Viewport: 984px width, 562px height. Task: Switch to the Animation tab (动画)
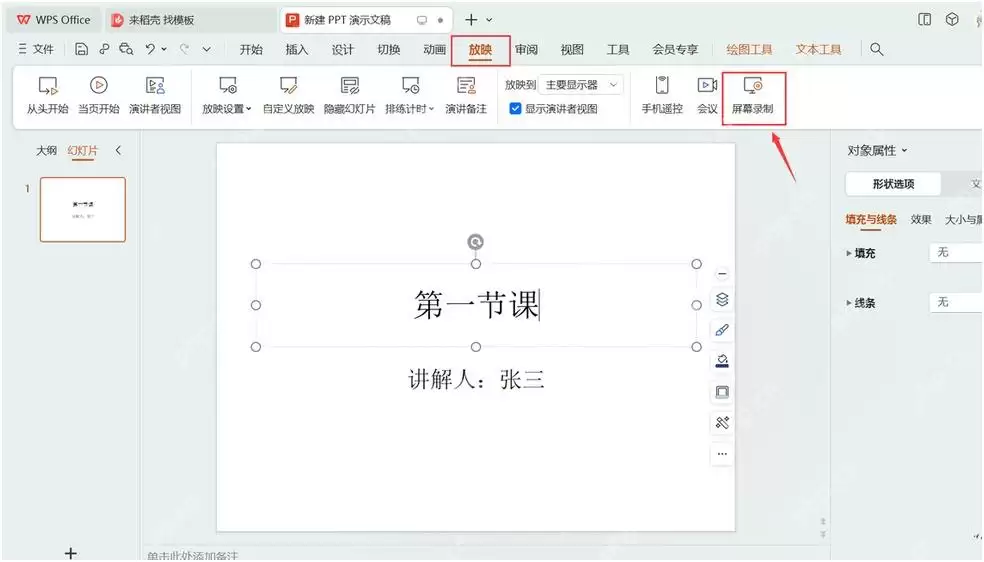coord(434,50)
